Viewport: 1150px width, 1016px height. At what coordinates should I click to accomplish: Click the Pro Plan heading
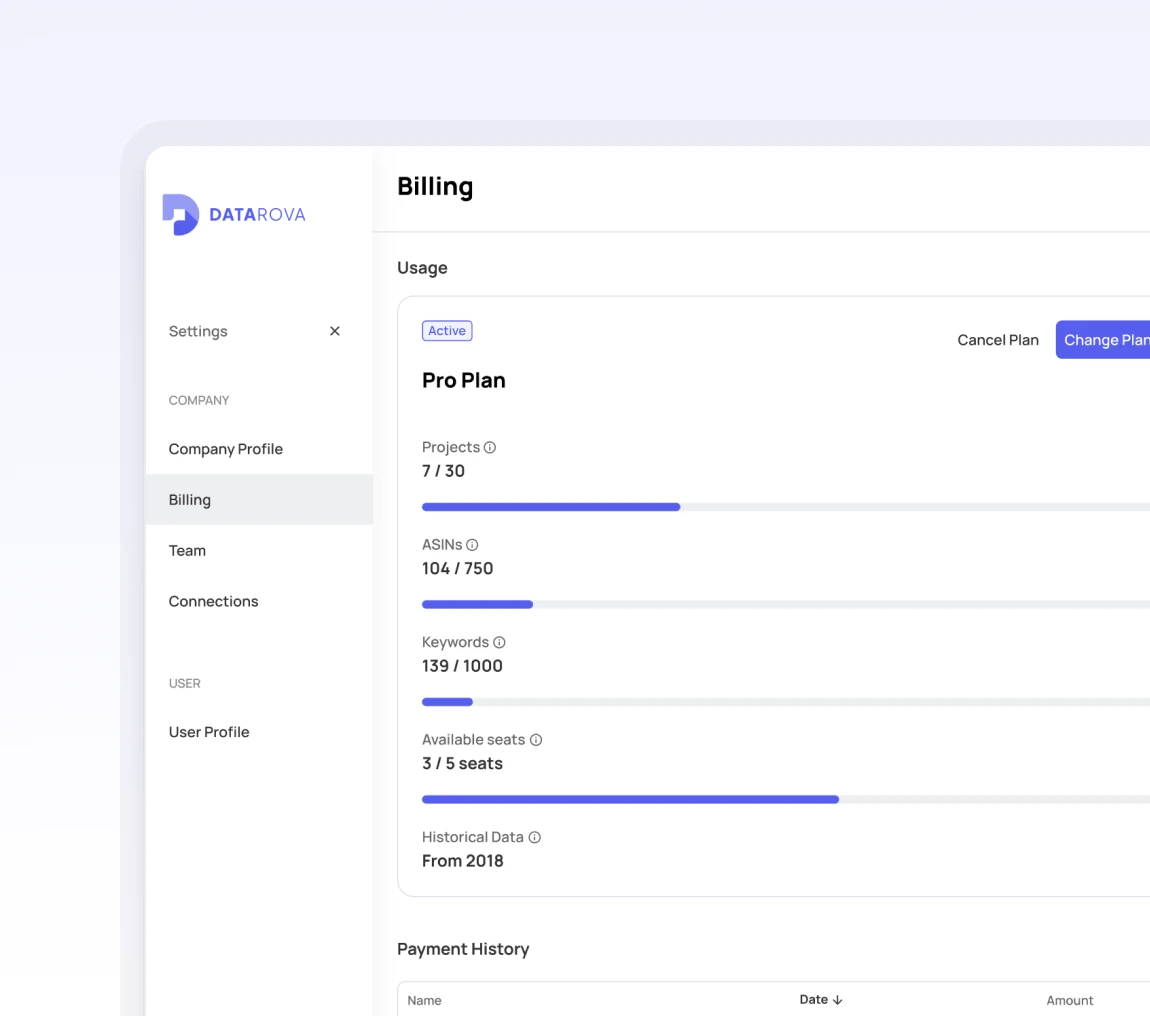coord(464,380)
